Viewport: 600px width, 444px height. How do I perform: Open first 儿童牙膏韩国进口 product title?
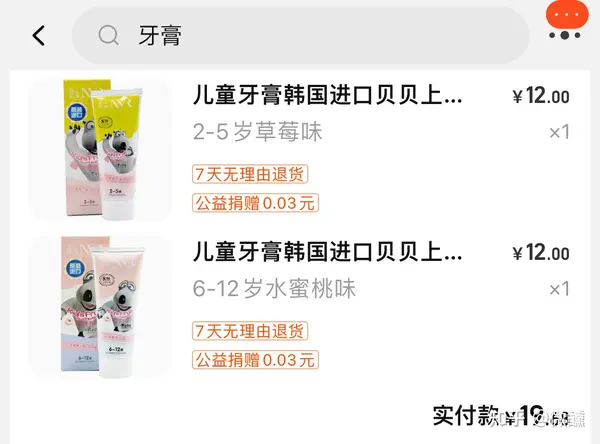click(328, 95)
